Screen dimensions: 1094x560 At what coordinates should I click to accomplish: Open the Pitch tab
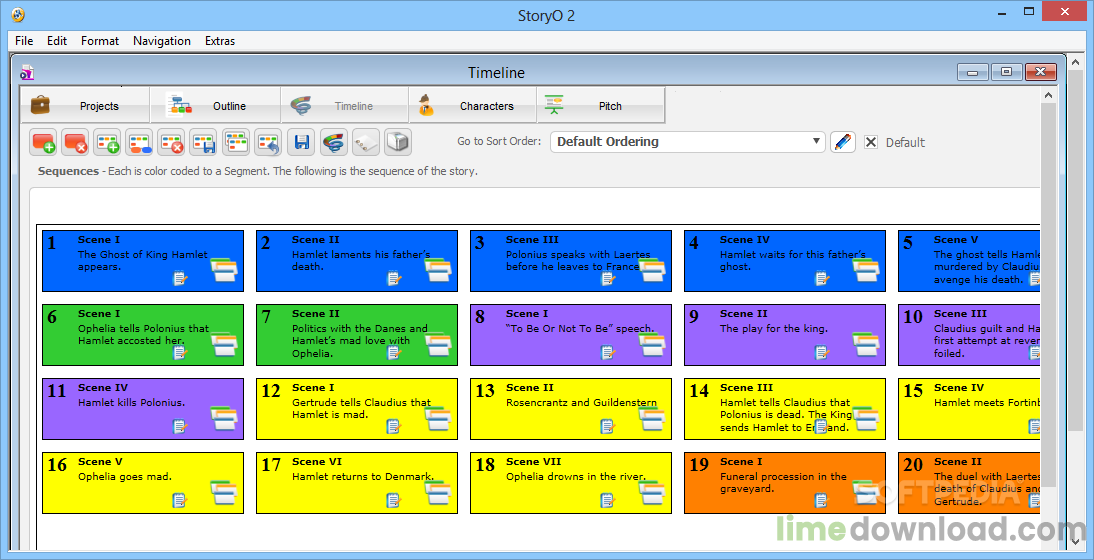pos(601,106)
